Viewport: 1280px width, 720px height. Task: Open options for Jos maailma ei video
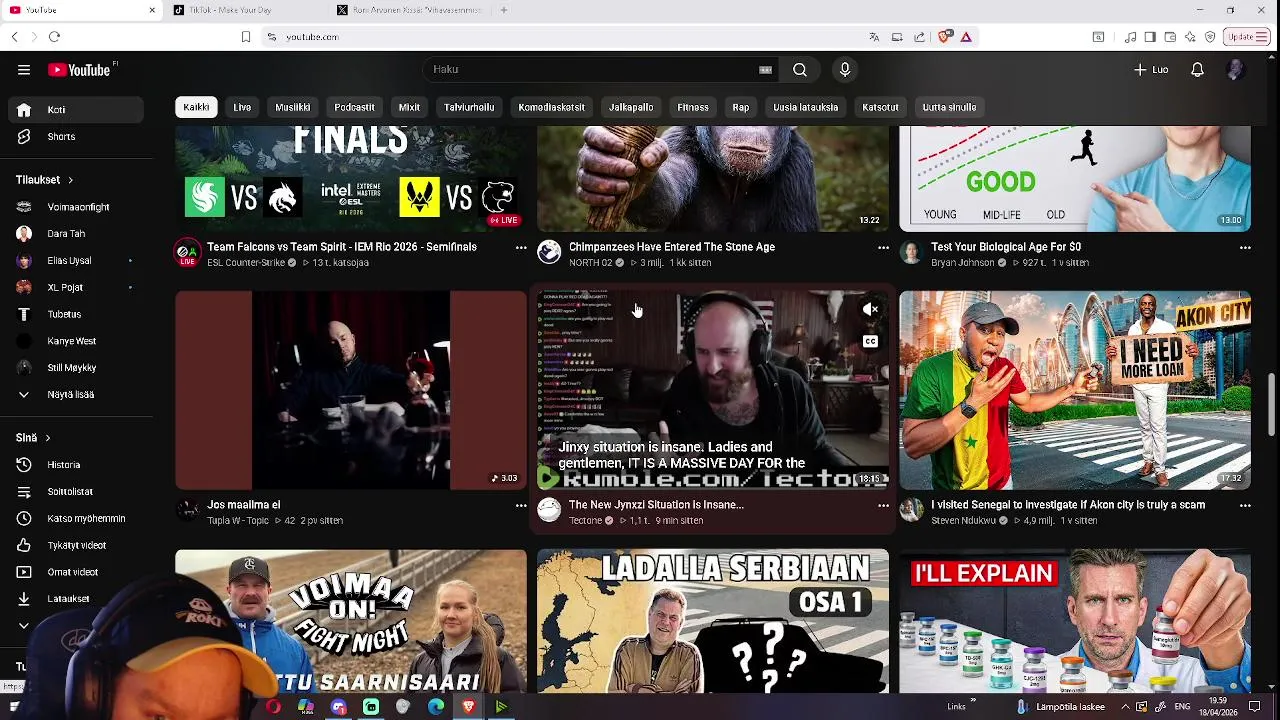pos(521,506)
